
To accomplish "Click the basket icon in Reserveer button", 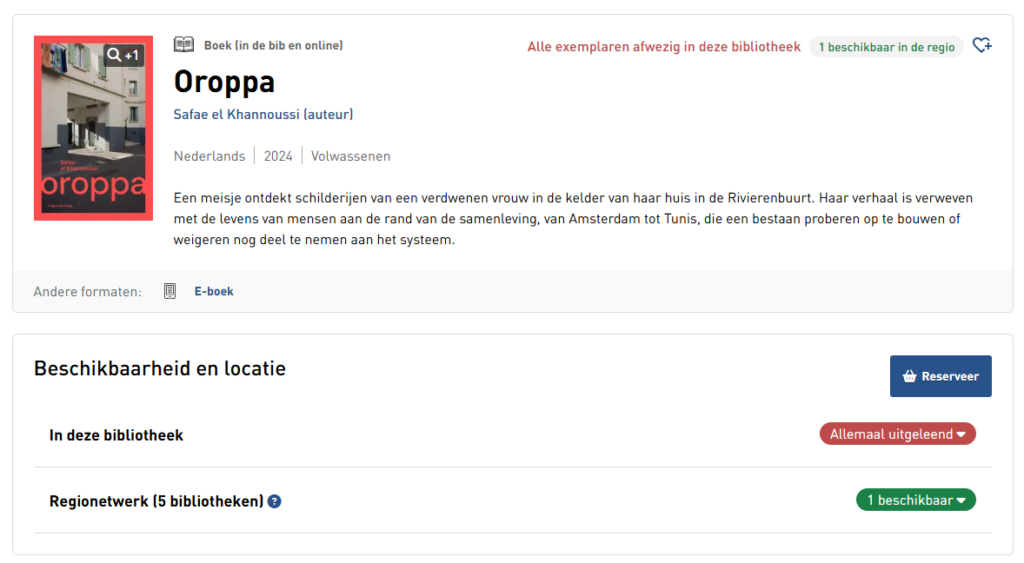I will [x=909, y=377].
